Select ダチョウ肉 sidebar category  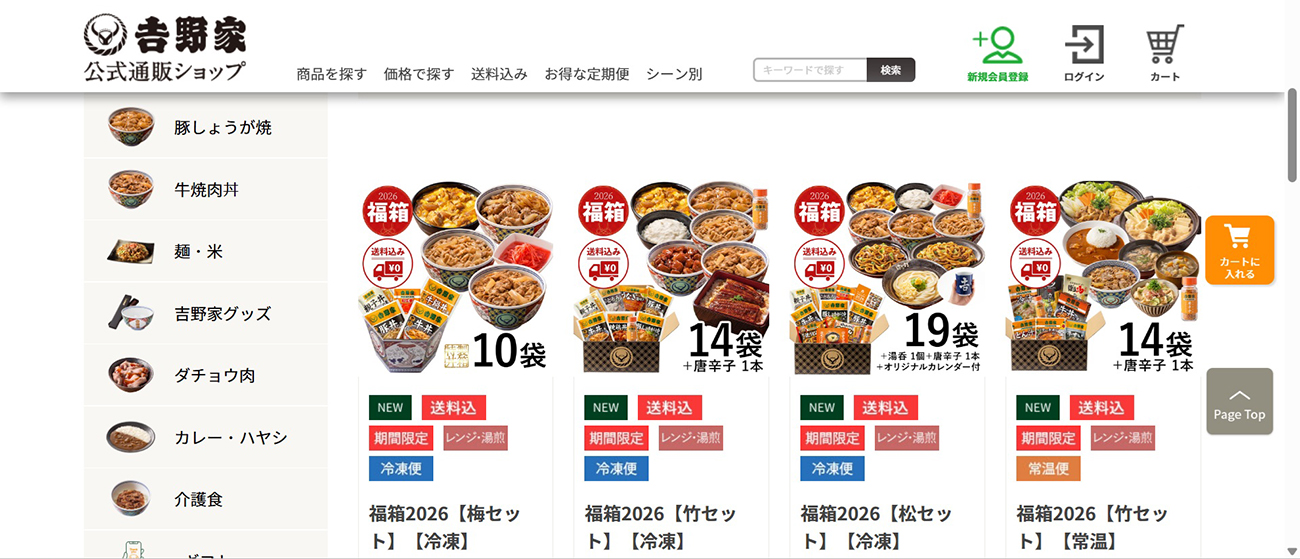[x=206, y=375]
